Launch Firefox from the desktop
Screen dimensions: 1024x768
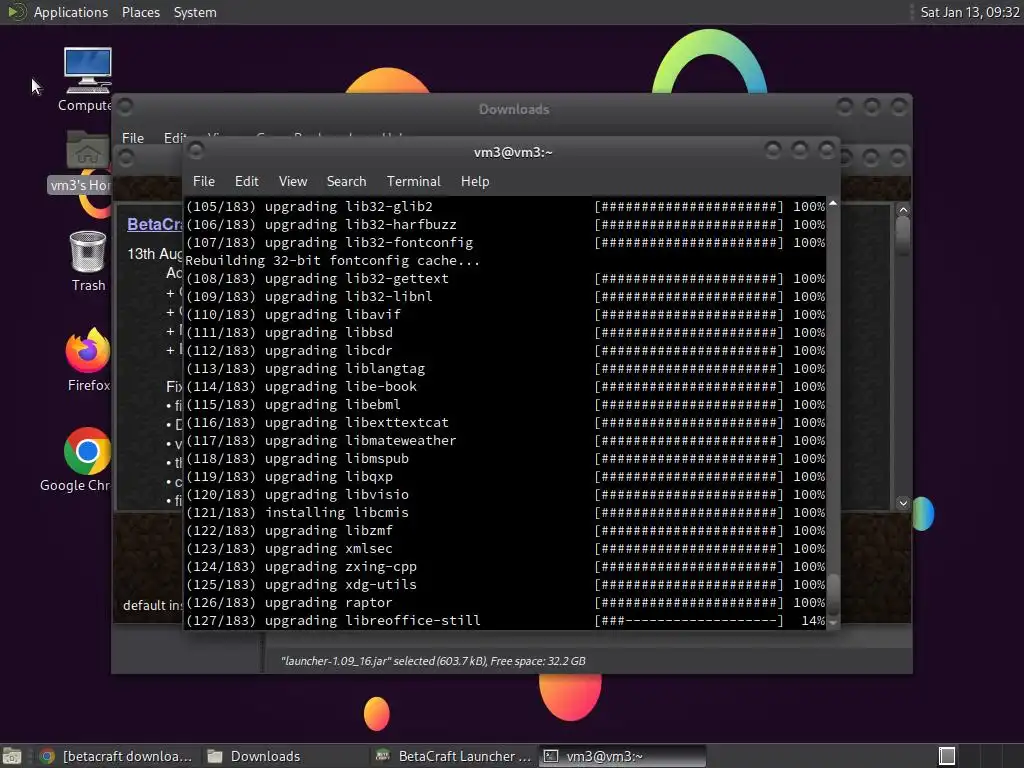(88, 359)
